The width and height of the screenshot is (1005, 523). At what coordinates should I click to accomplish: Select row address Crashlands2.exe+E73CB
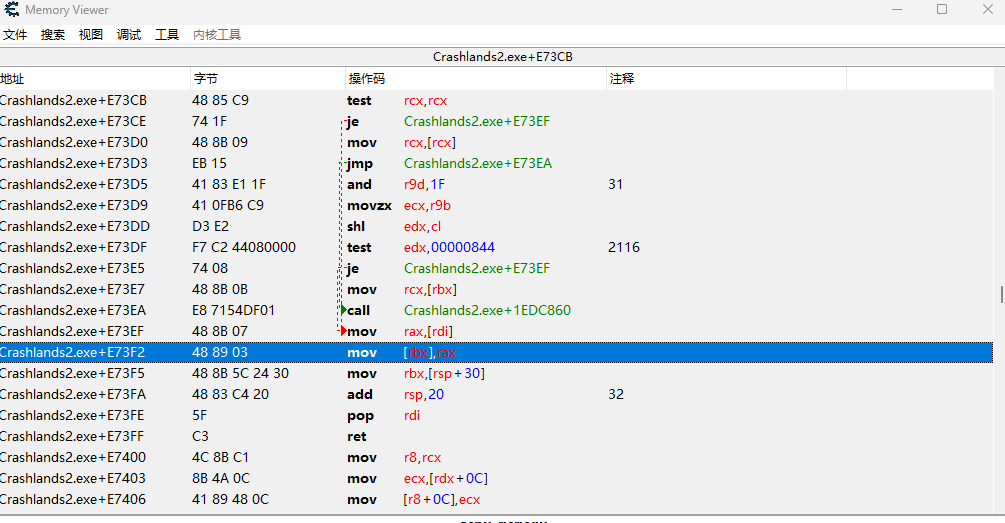pyautogui.click(x=73, y=101)
